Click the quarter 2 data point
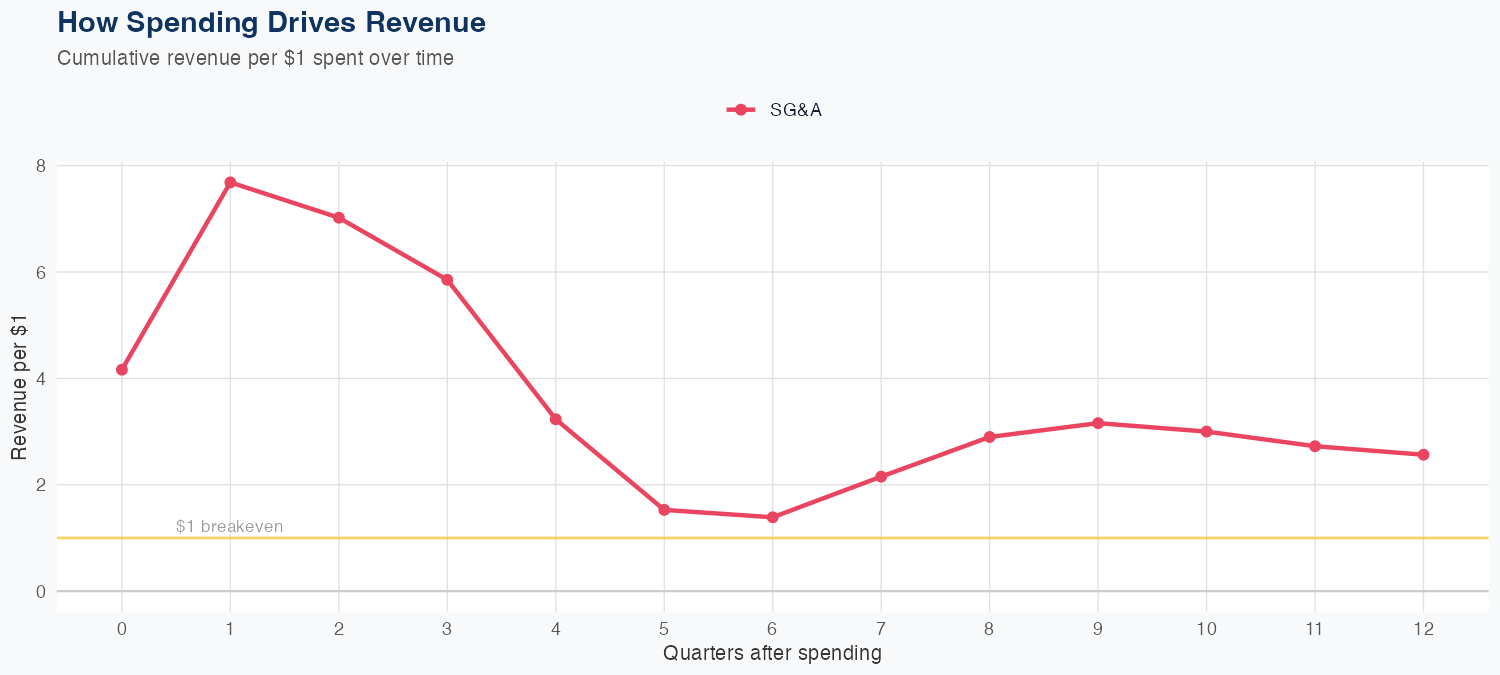Image resolution: width=1500 pixels, height=675 pixels. pyautogui.click(x=339, y=218)
